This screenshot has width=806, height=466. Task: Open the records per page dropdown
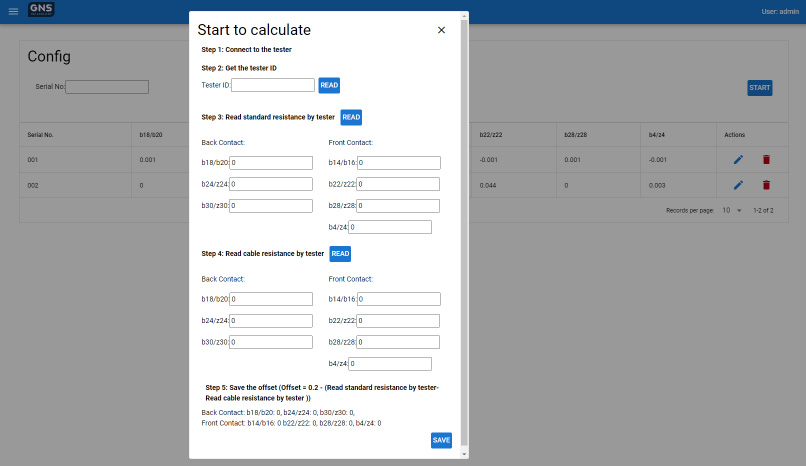tap(732, 211)
